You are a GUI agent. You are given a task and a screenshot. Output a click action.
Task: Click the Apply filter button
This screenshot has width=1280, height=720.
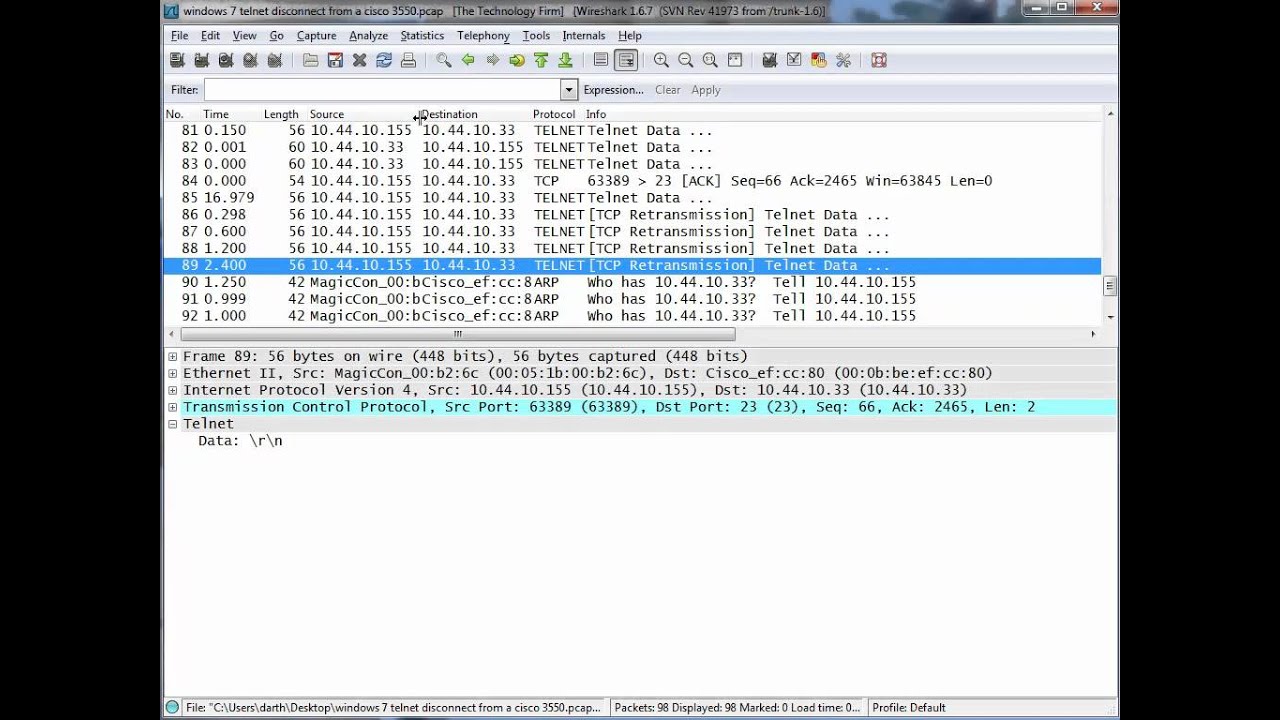pos(706,90)
